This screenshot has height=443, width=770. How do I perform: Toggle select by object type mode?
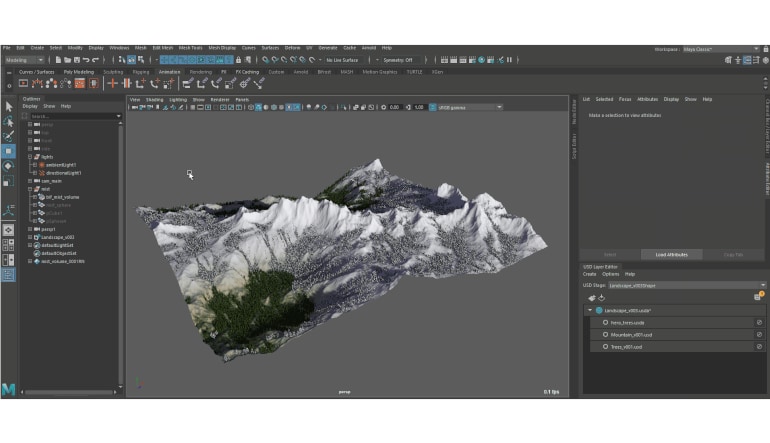point(132,60)
